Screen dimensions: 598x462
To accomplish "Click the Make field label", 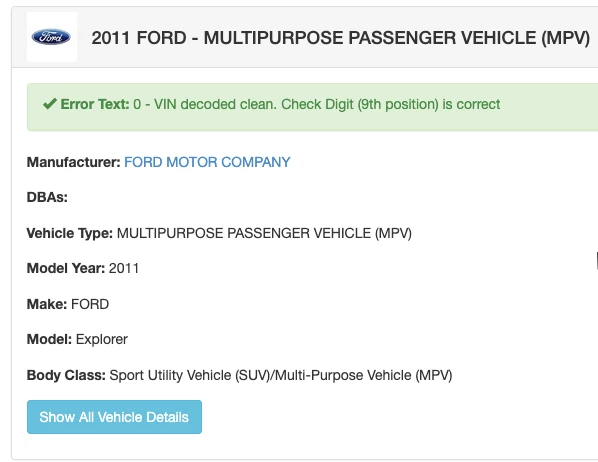I will point(47,304).
